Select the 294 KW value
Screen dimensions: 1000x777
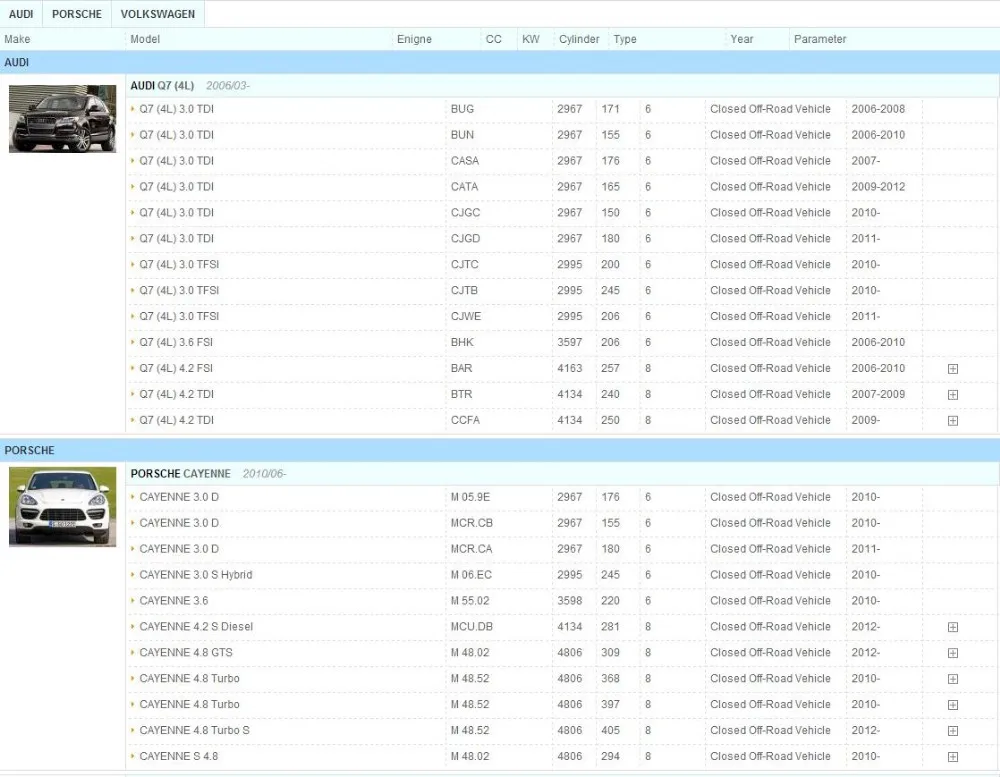(x=610, y=756)
